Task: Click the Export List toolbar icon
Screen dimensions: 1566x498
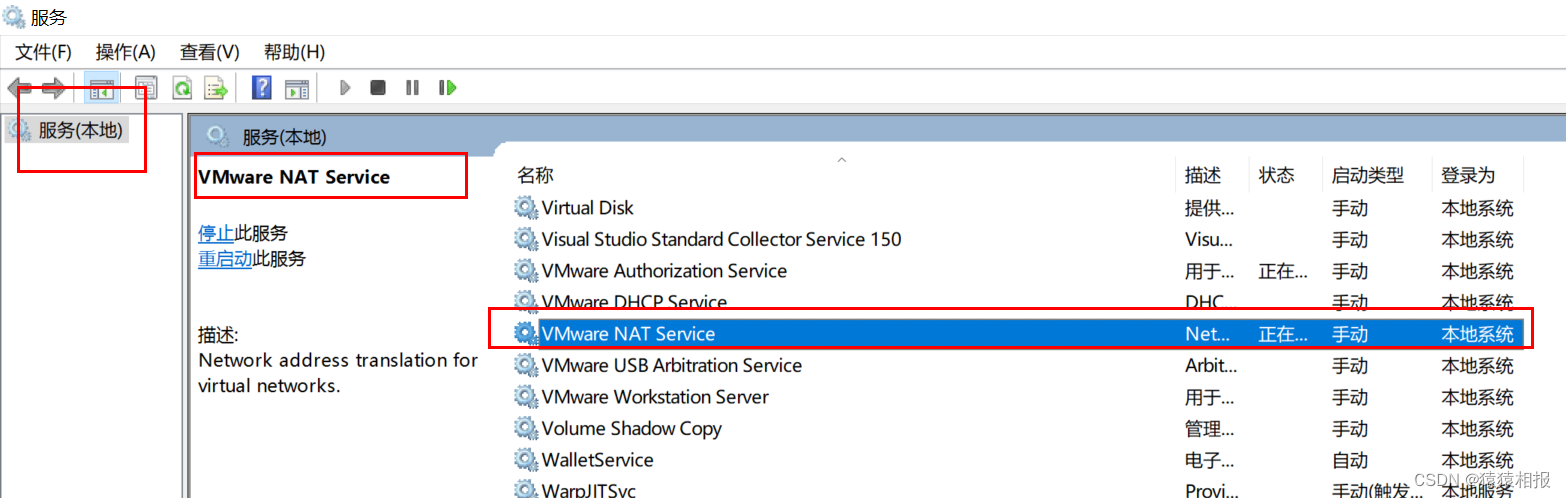Action: 215,88
